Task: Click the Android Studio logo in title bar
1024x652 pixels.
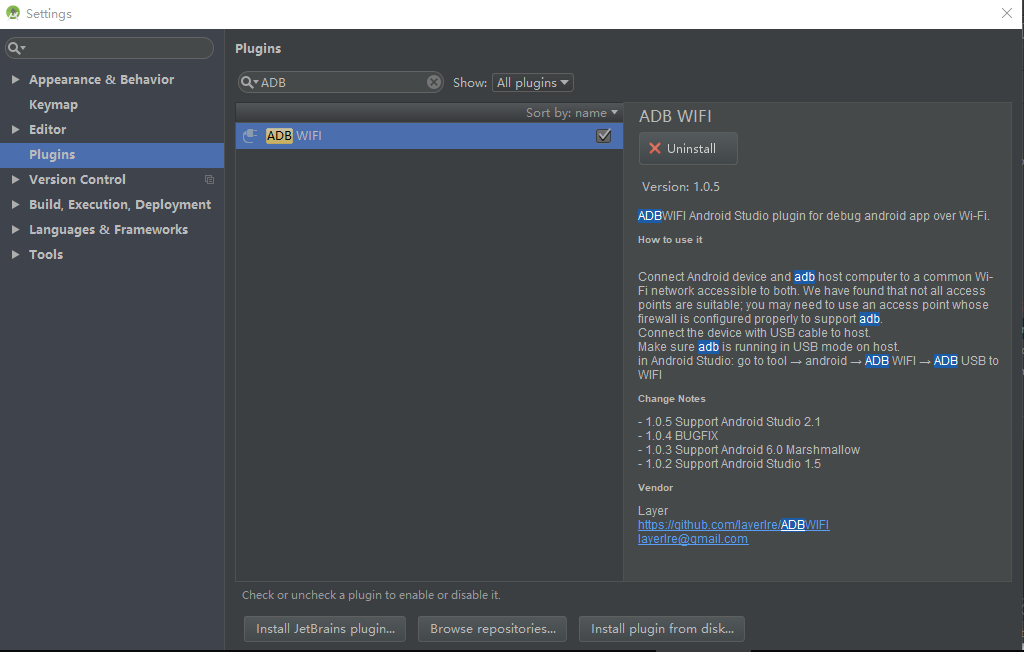Action: point(12,13)
